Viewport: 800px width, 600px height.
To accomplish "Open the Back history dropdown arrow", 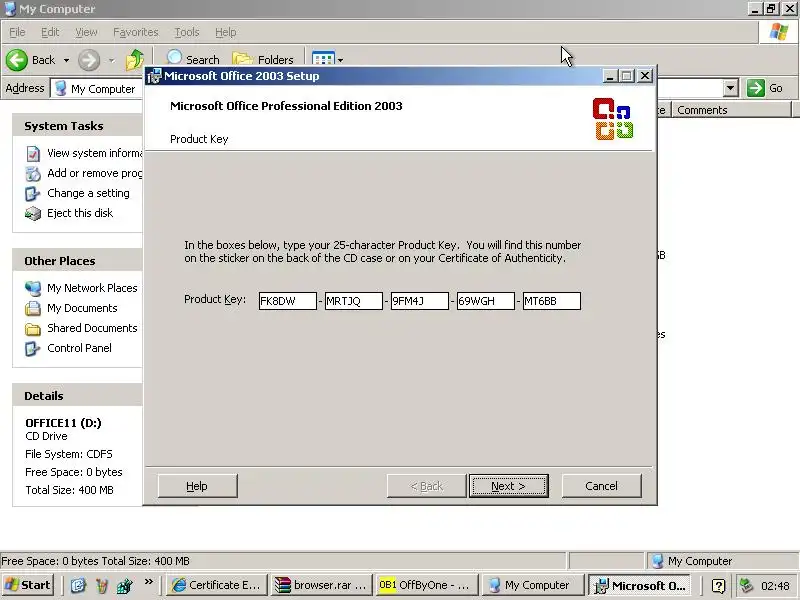I will coord(66,60).
